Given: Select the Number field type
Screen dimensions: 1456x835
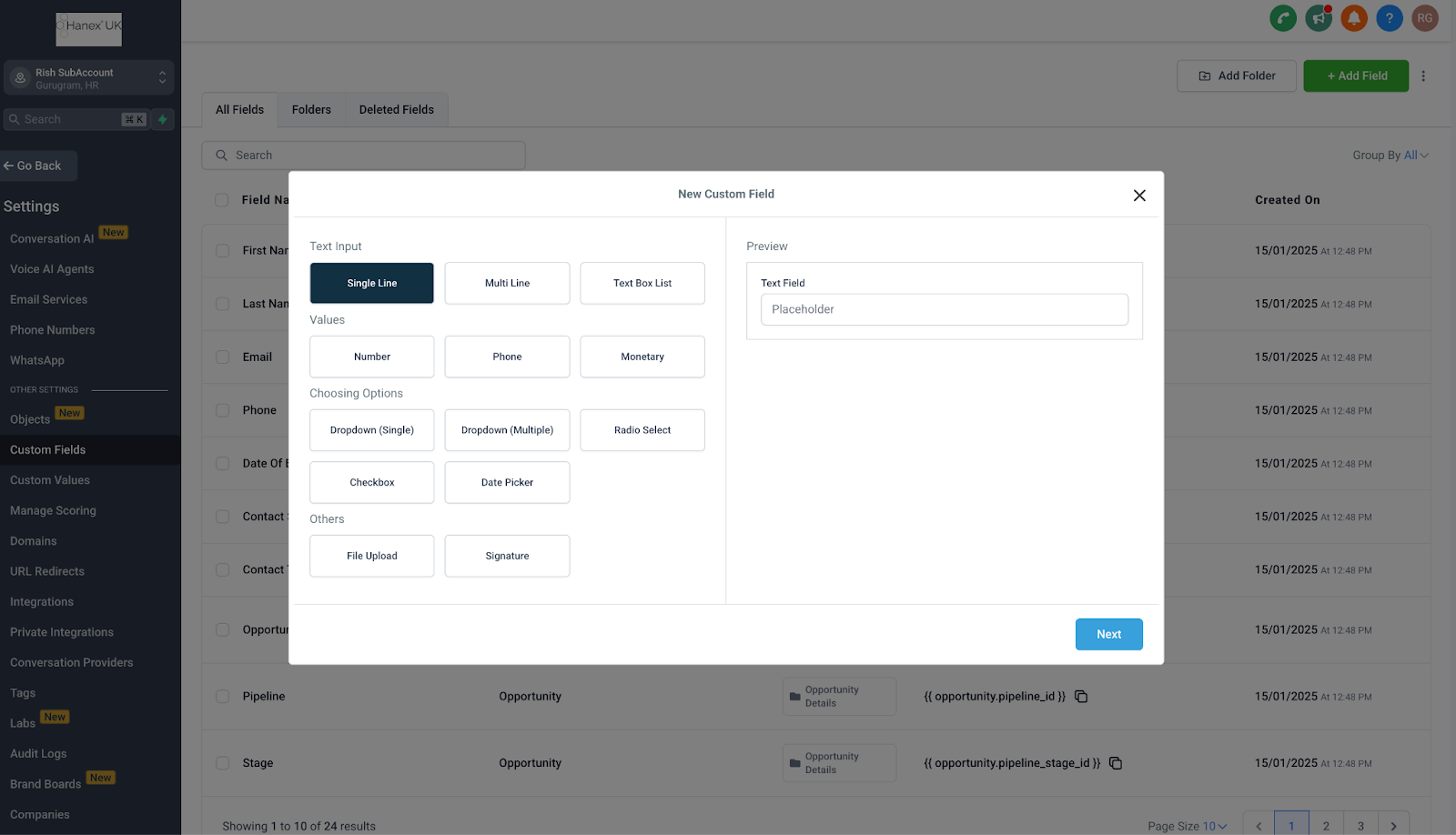Looking at the screenshot, I should 372,357.
